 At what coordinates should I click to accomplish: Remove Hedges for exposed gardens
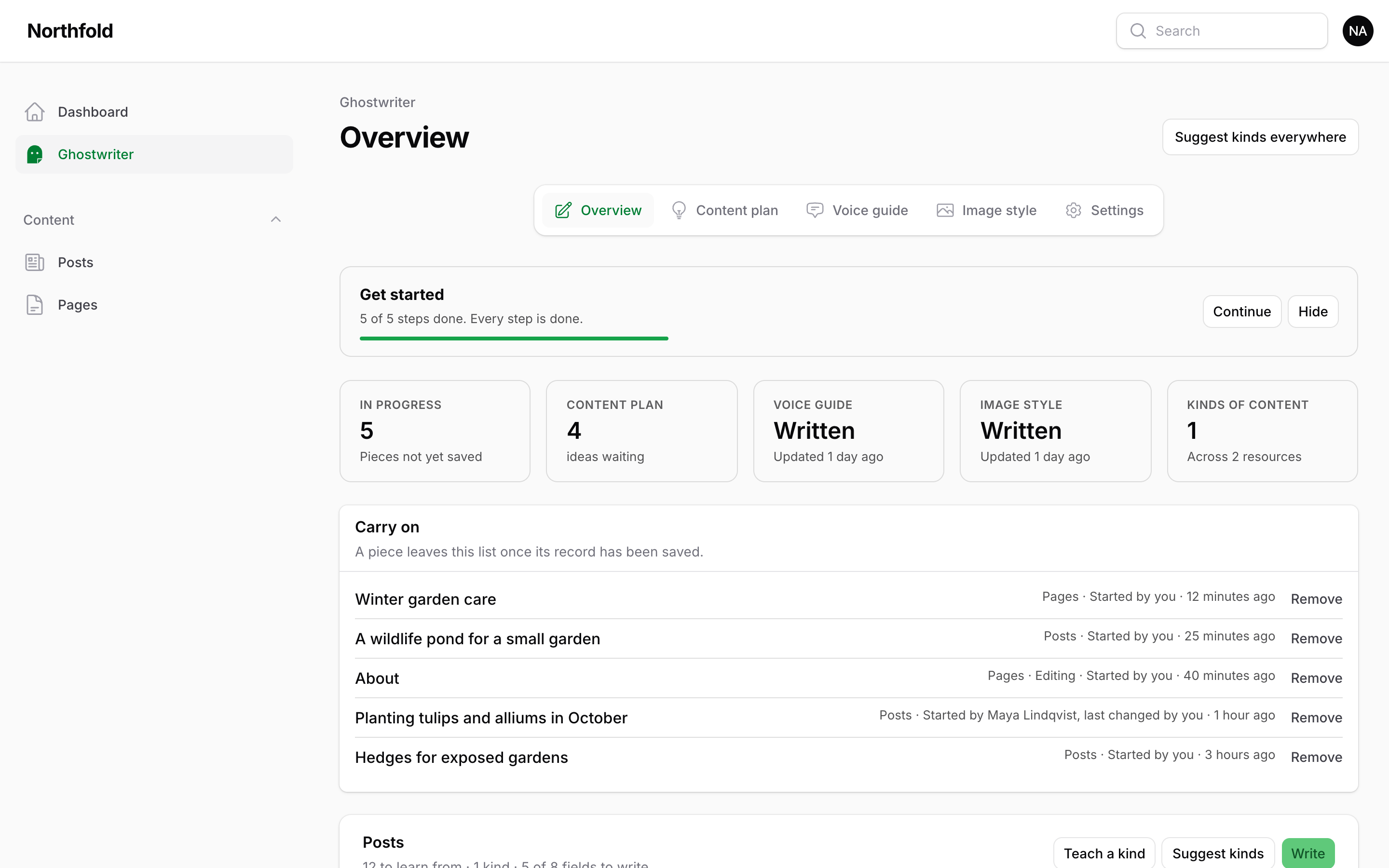coord(1316,758)
